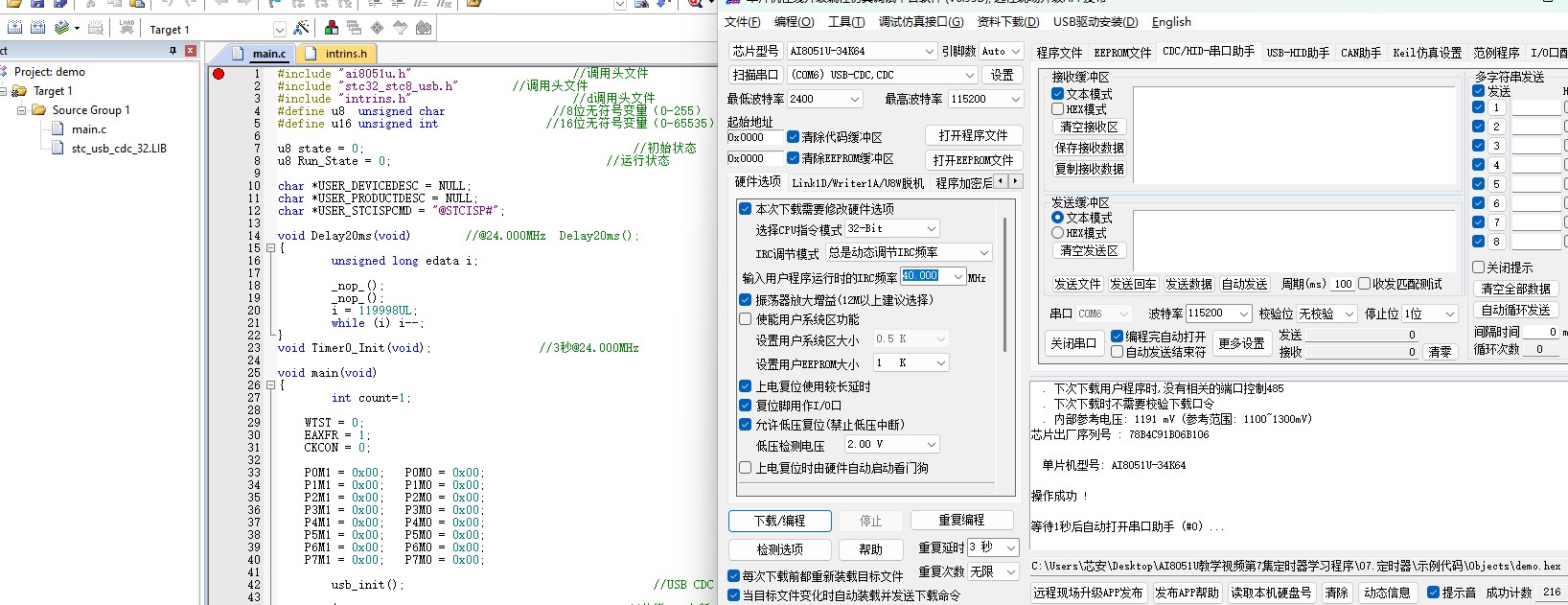Click the 清空接收区 button
The width and height of the screenshot is (1568, 605).
1089,127
